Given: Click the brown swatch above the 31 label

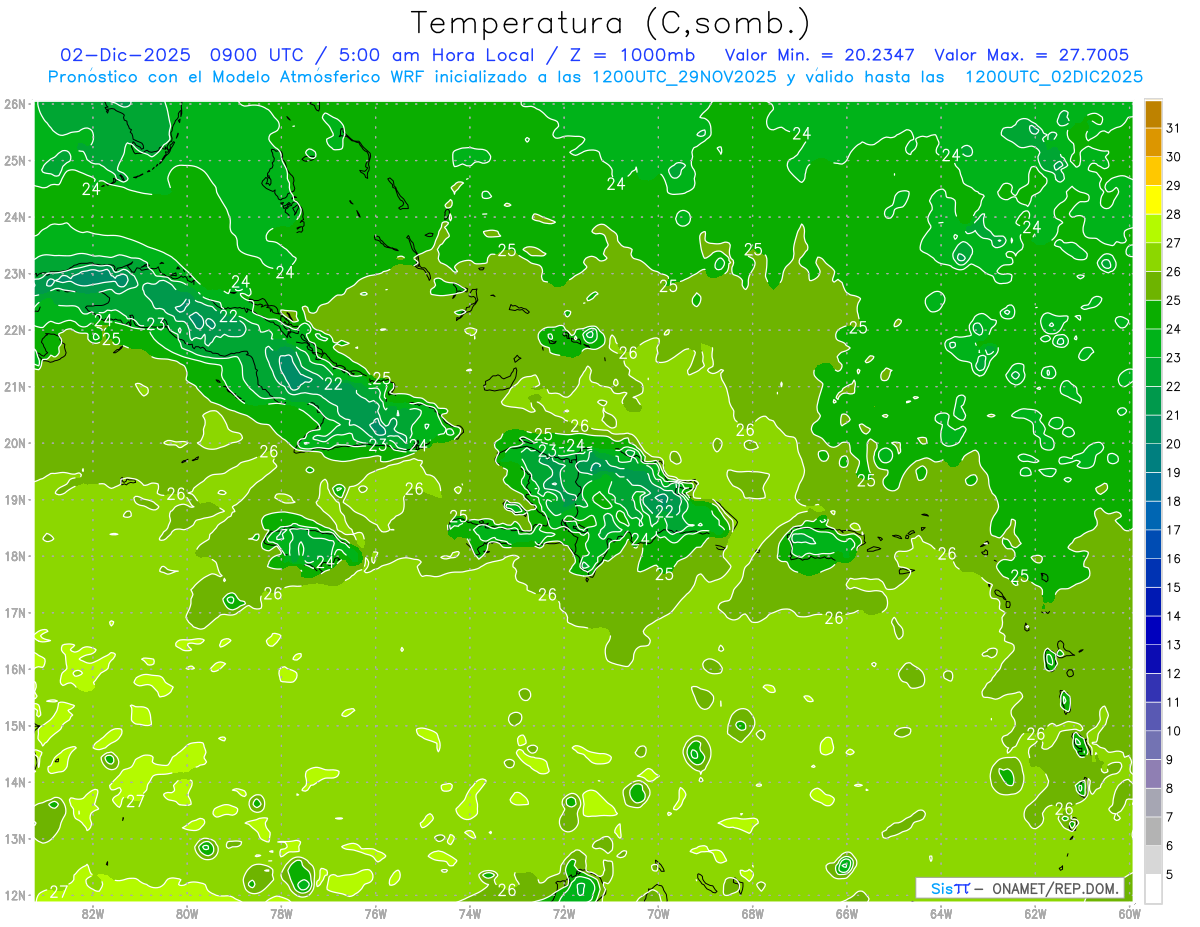Looking at the screenshot, I should click(1153, 114).
